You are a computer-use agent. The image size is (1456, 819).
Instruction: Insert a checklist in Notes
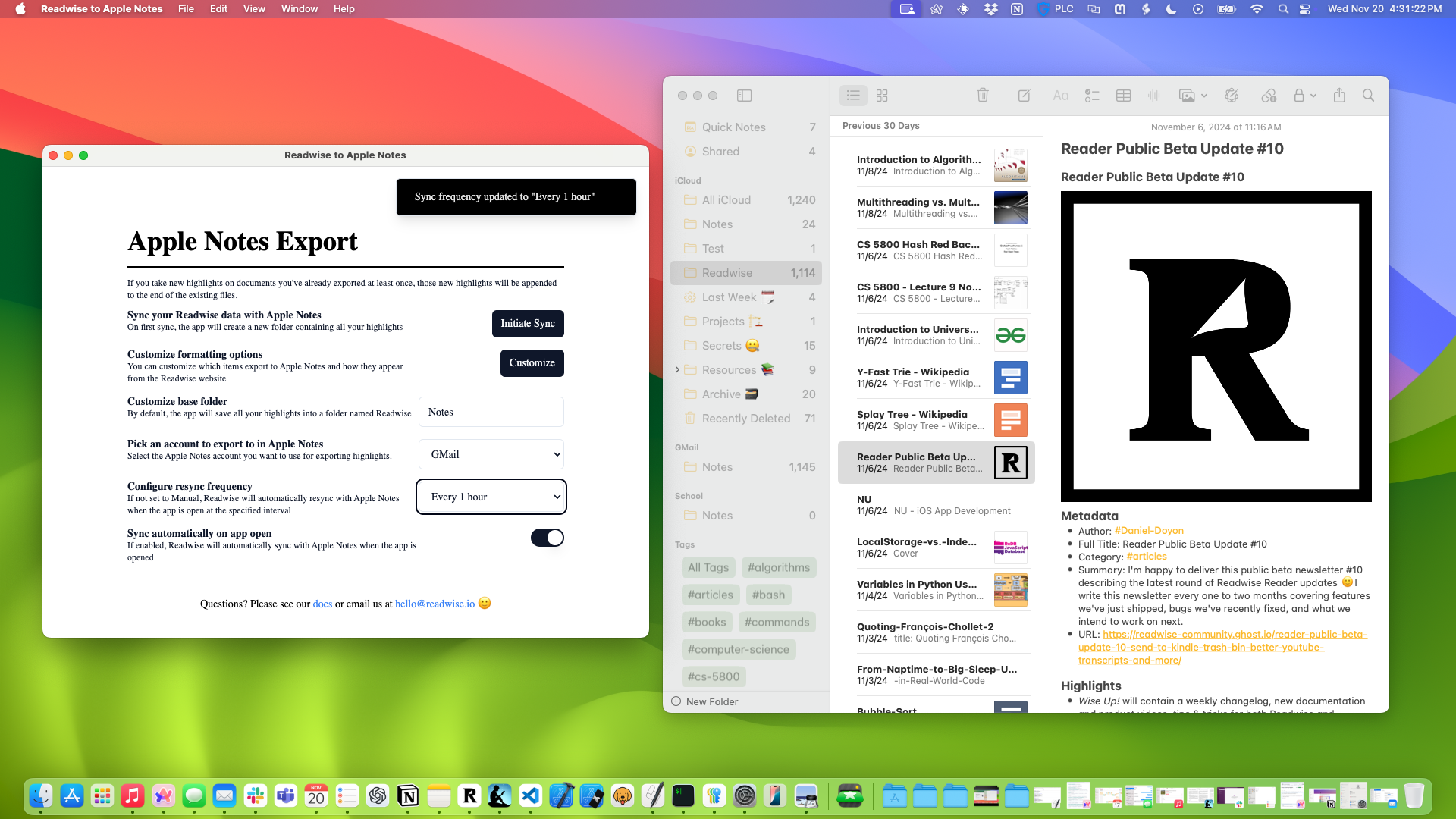1092,96
